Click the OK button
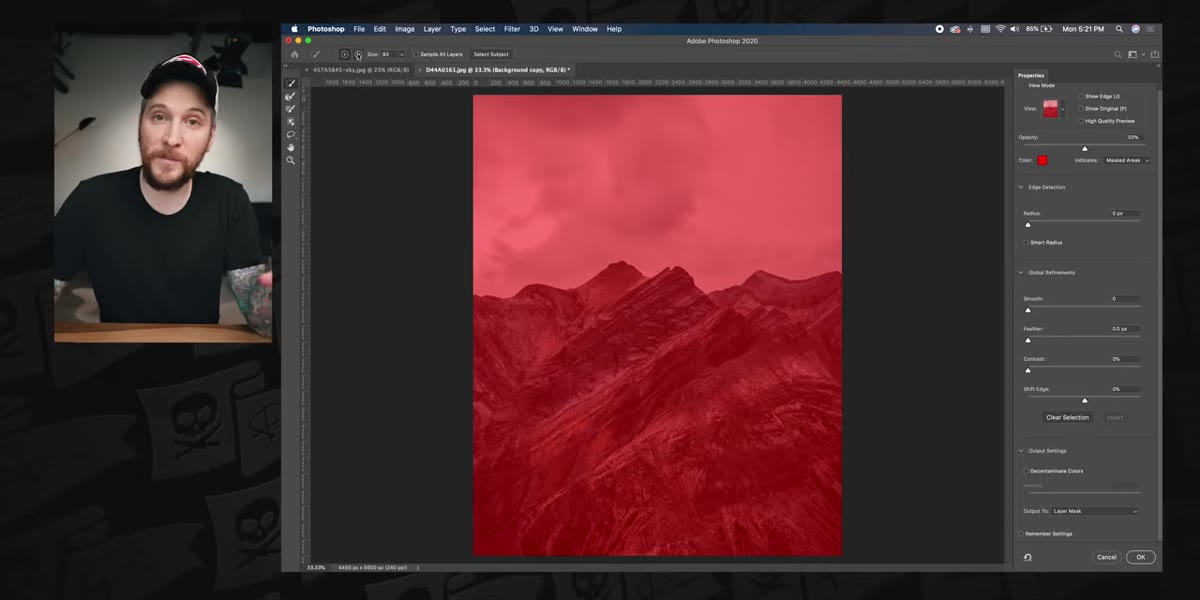This screenshot has height=600, width=1200. [1141, 557]
